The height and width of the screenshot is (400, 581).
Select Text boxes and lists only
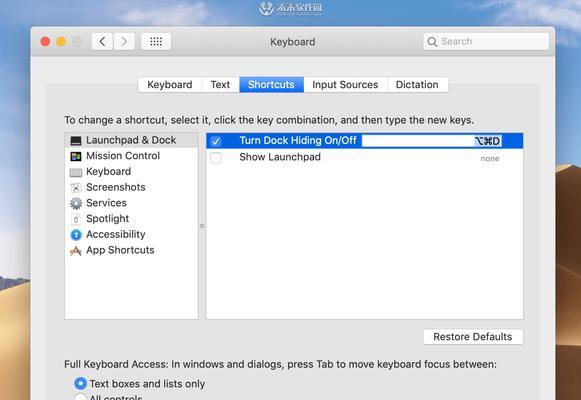(80, 384)
